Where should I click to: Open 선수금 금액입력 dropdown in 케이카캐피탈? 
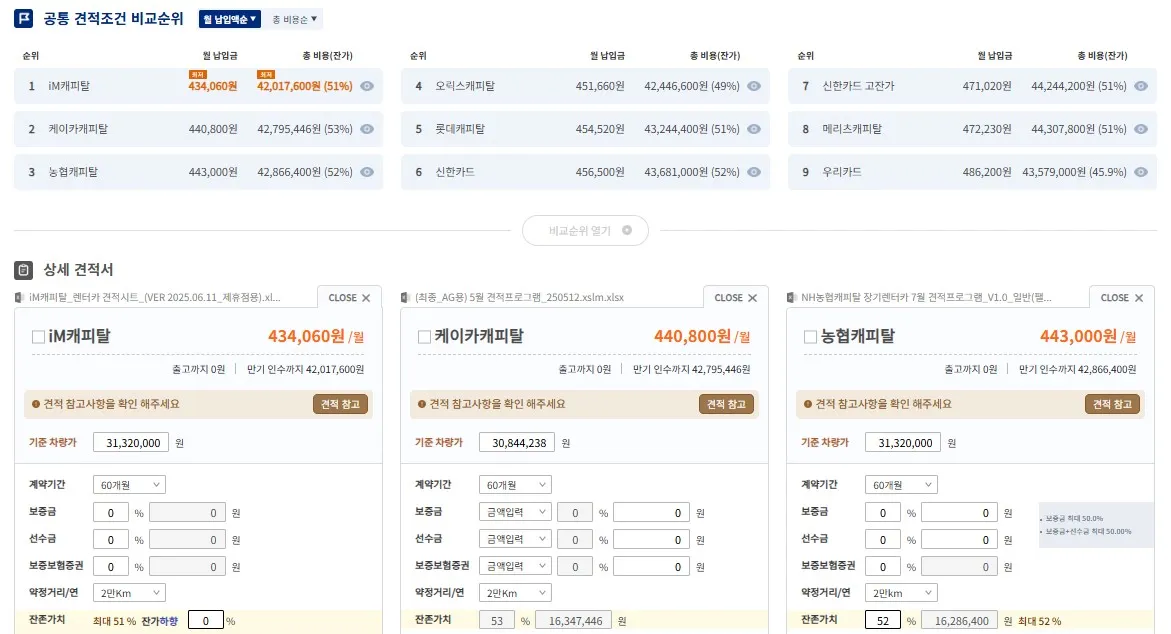click(x=515, y=539)
